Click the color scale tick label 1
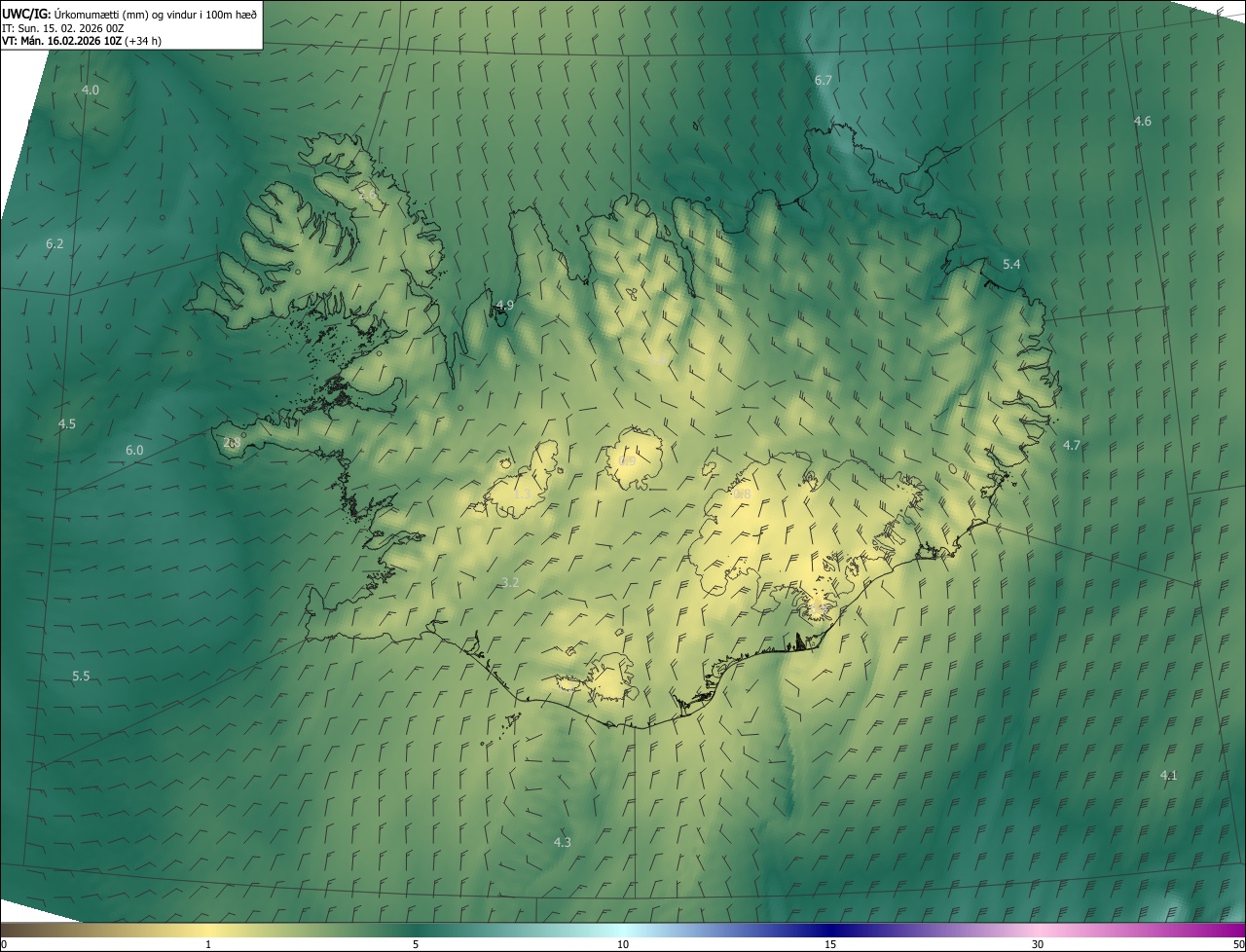1246x952 pixels. [x=208, y=944]
